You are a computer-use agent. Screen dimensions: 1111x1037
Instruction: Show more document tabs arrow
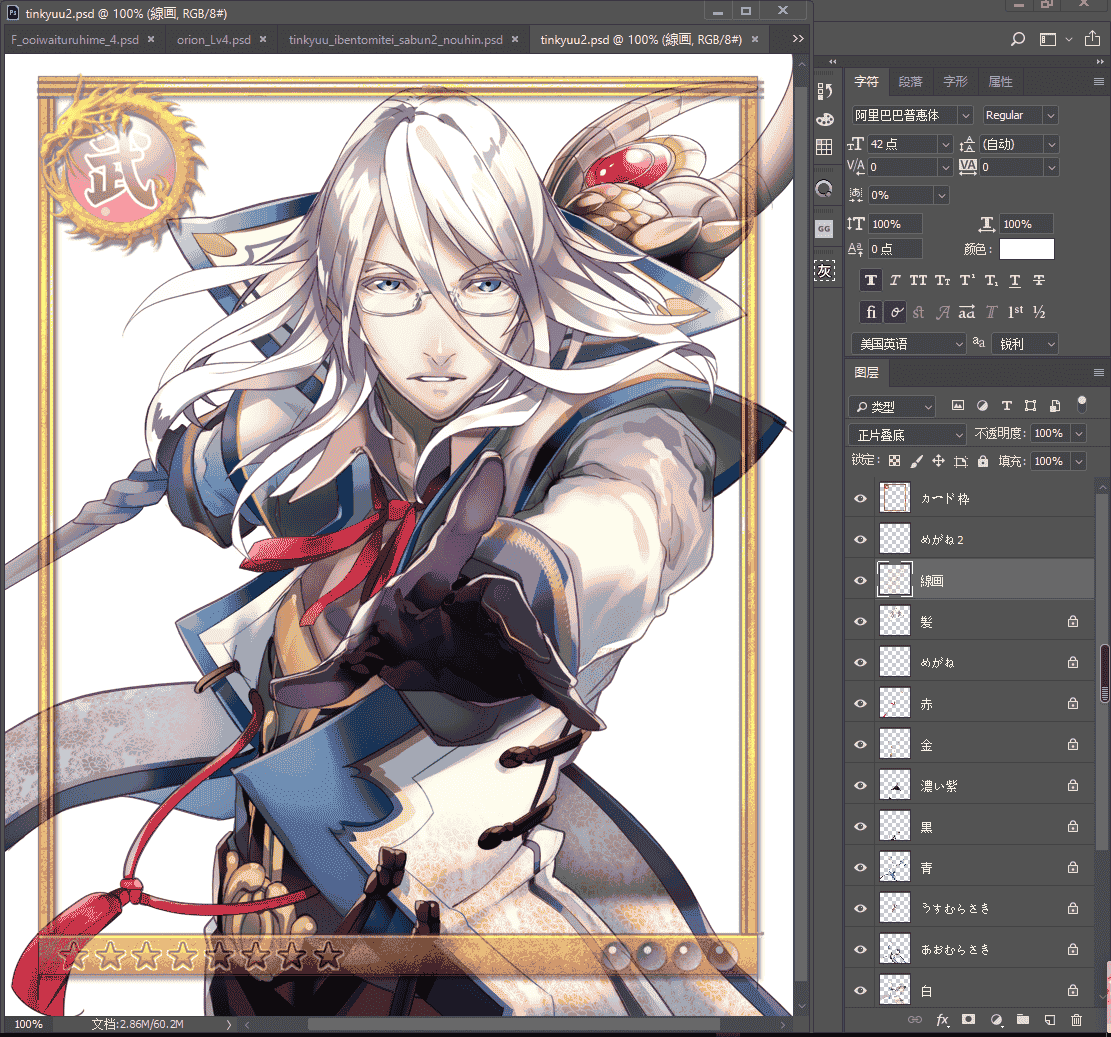798,39
